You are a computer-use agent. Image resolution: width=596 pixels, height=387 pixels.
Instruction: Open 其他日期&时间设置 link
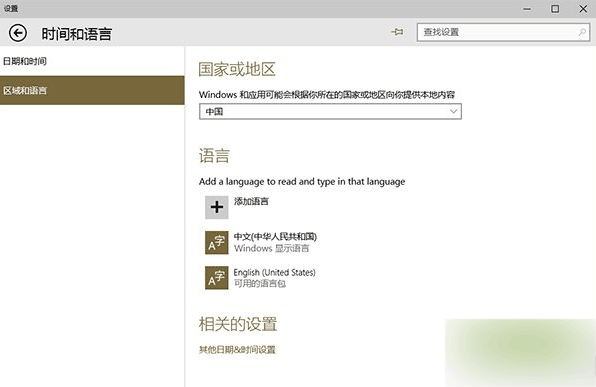click(237, 349)
